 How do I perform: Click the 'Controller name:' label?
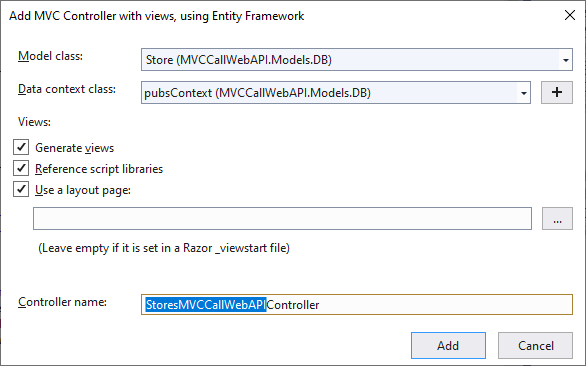coord(62,302)
